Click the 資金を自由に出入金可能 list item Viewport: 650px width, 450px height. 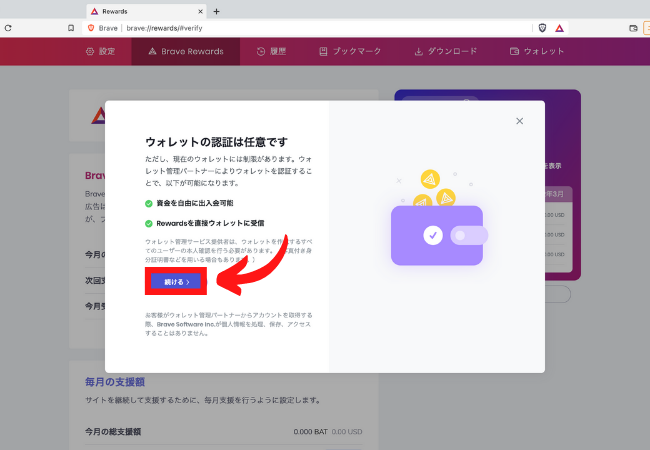[x=189, y=203]
